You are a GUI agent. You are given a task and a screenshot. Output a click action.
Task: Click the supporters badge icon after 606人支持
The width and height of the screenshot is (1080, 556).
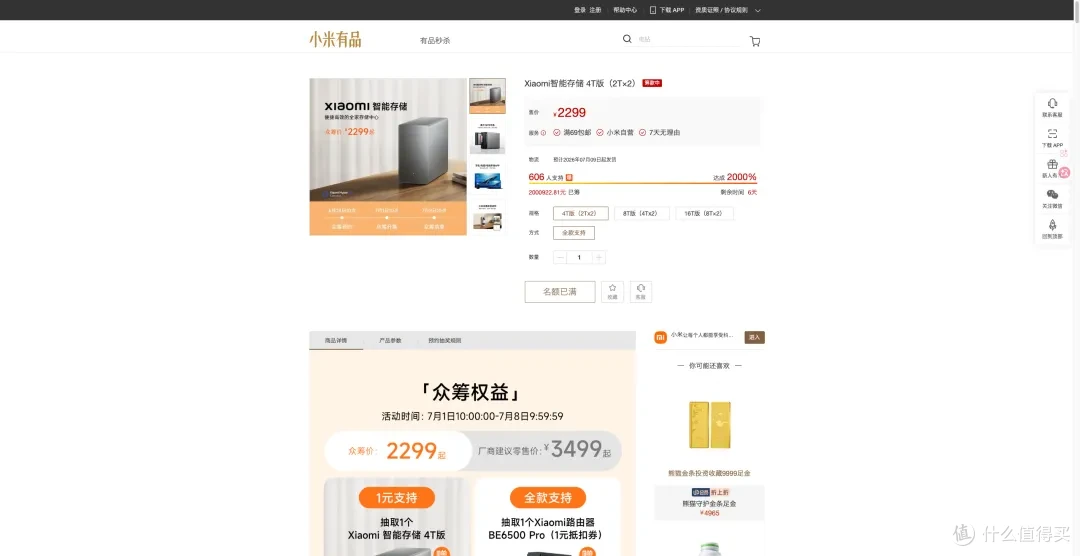tap(569, 177)
